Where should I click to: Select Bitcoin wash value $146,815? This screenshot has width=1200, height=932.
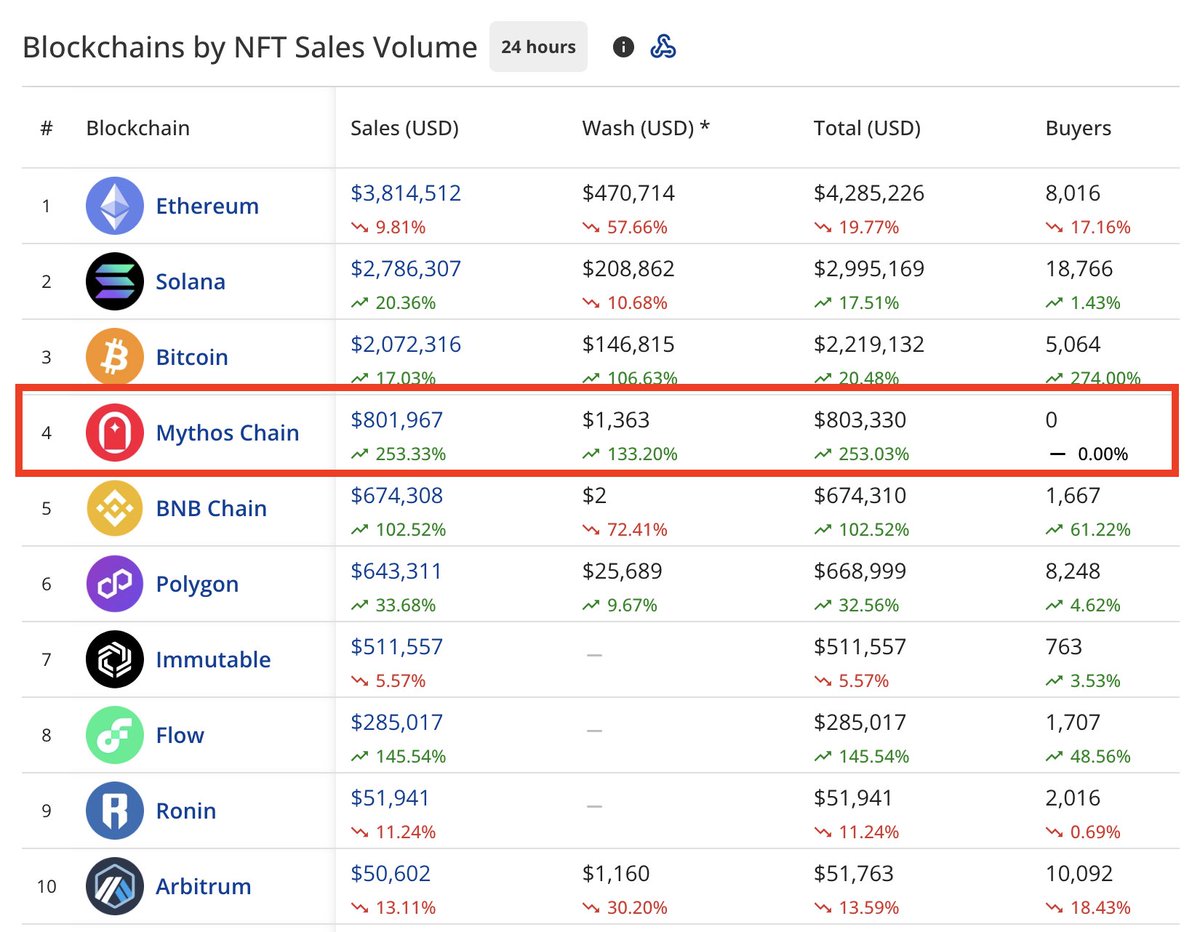(x=628, y=344)
